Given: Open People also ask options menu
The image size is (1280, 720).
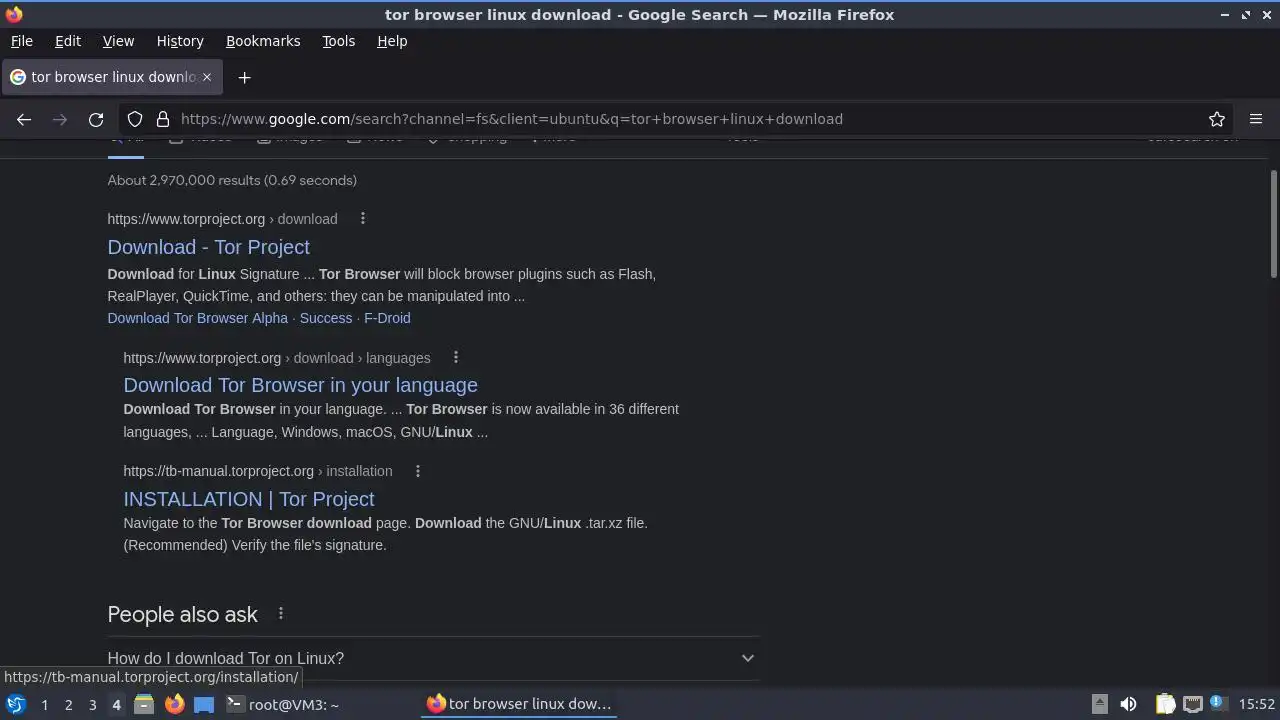Looking at the screenshot, I should pos(281,614).
